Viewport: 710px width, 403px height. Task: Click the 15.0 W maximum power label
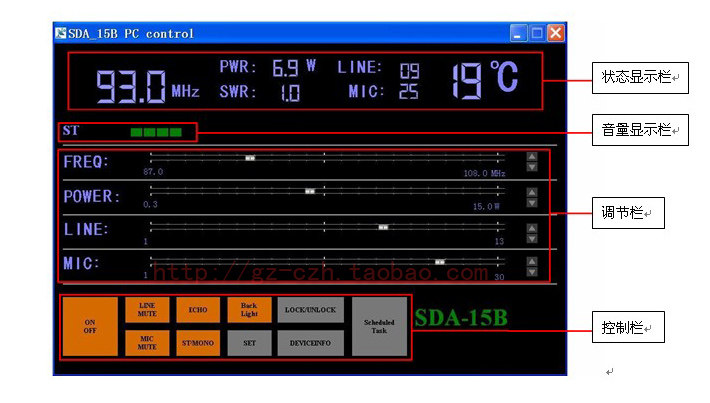[x=486, y=206]
